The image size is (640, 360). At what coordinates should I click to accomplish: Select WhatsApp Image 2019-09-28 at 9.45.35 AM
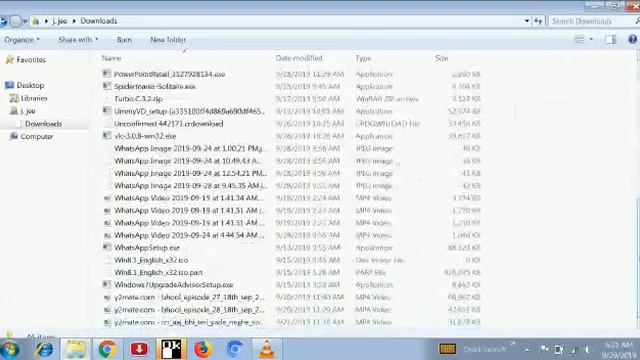tap(190, 186)
